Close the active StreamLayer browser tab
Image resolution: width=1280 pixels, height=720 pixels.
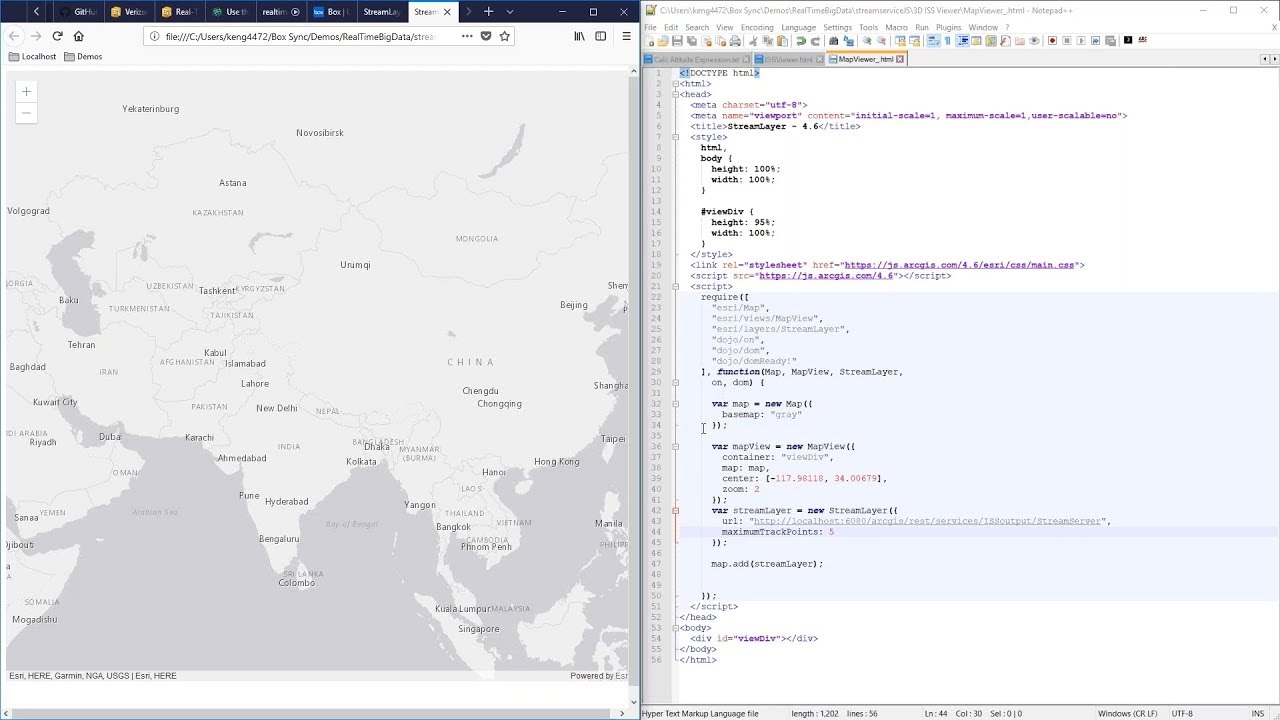pos(447,12)
